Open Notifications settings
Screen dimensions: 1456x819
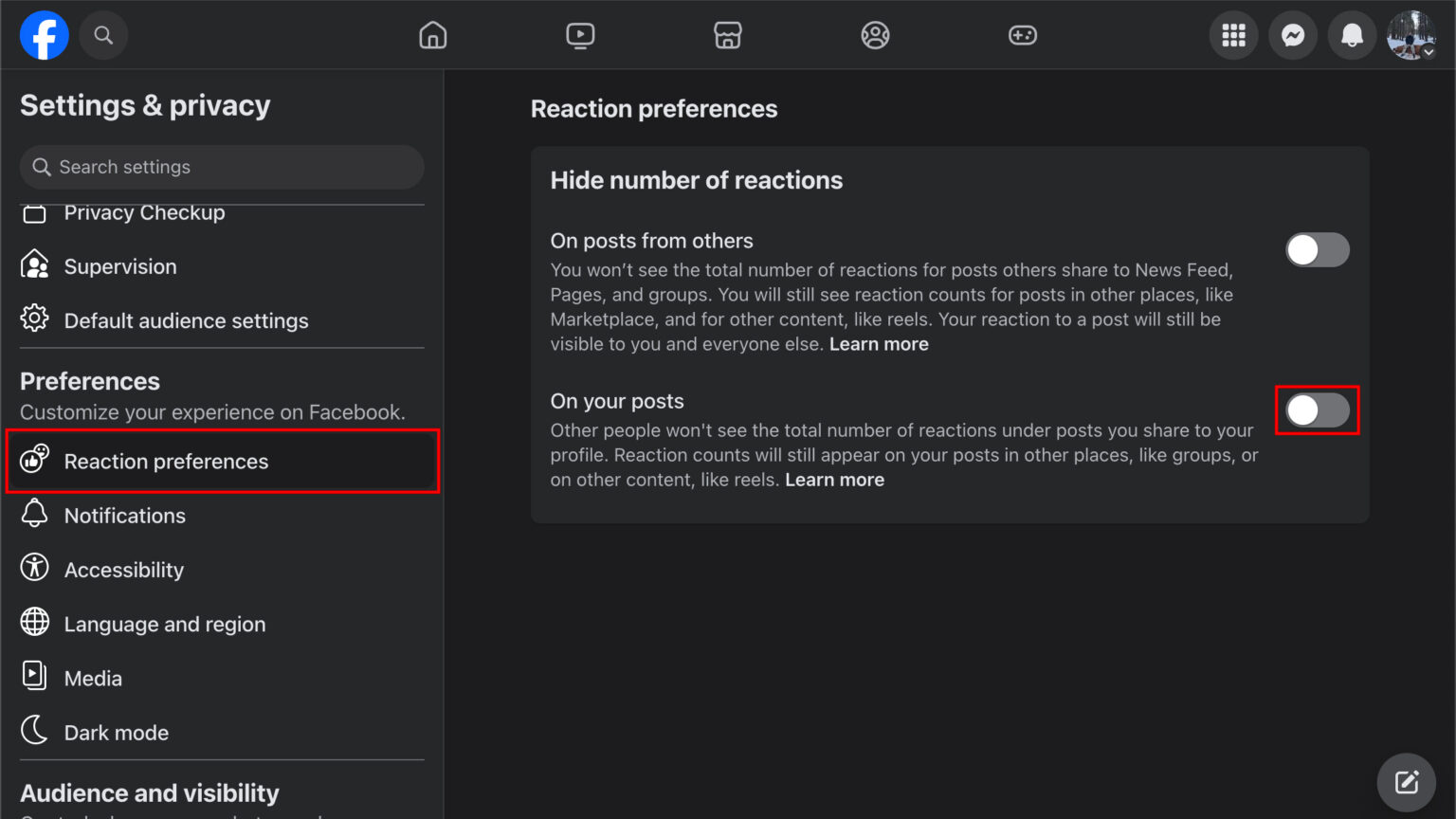125,515
